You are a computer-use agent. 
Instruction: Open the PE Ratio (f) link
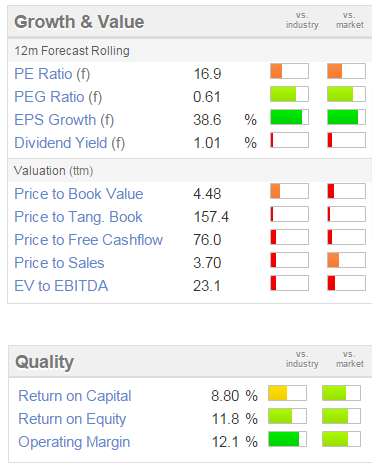click(x=52, y=74)
